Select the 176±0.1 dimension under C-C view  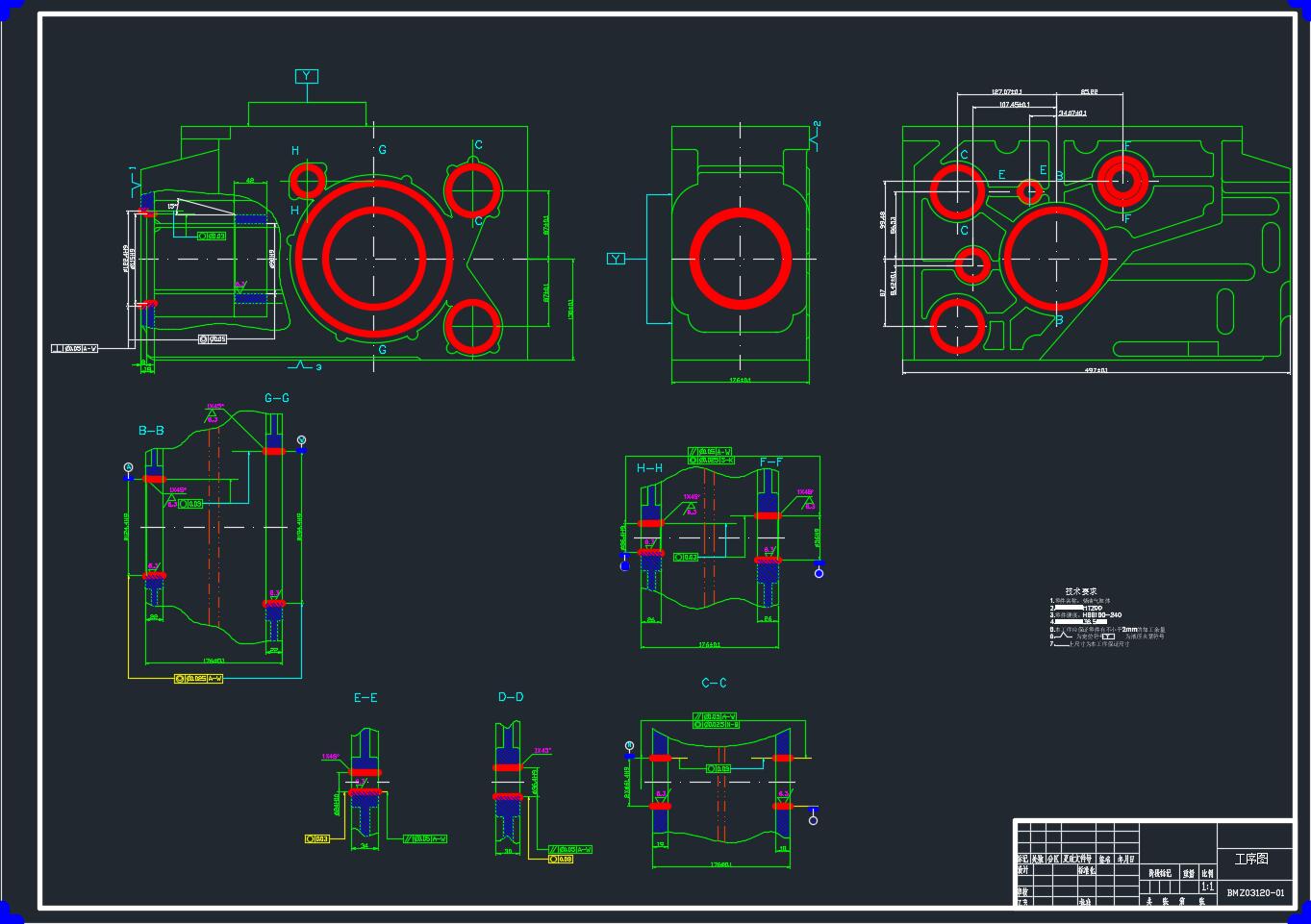(x=721, y=864)
